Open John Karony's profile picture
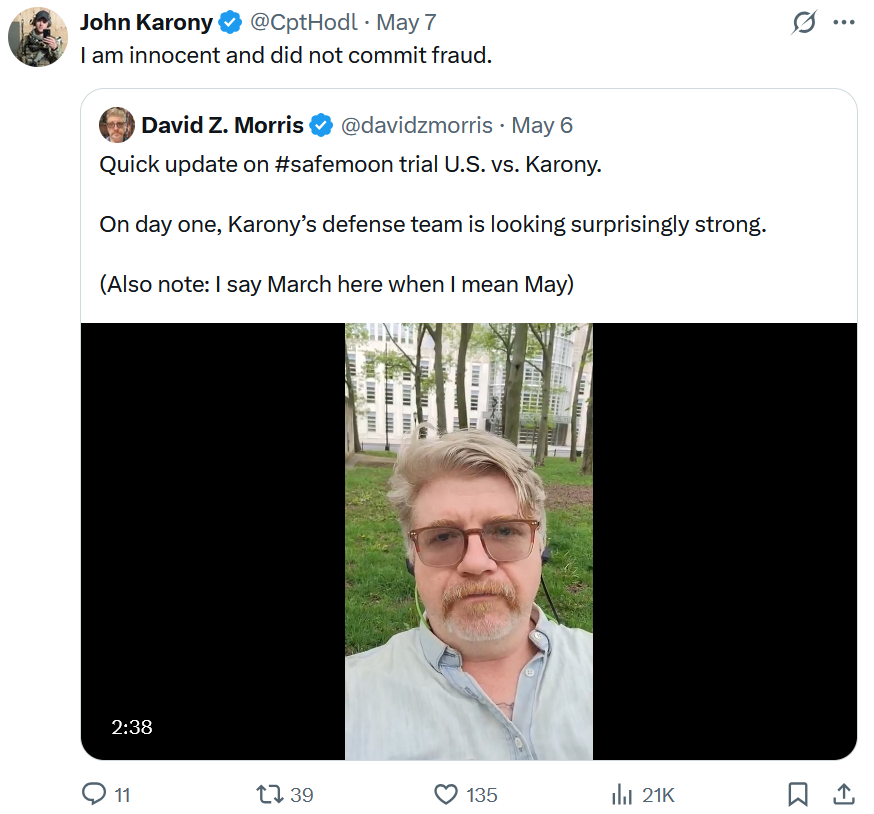The image size is (874, 814). [x=37, y=37]
